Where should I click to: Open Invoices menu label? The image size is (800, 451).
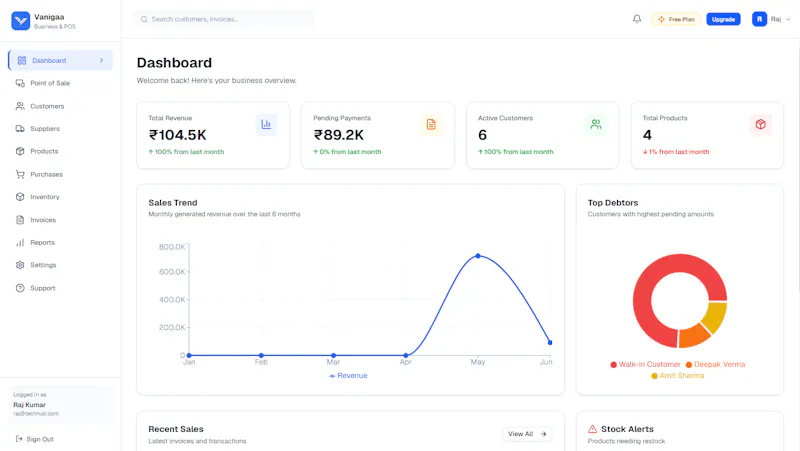coord(43,220)
